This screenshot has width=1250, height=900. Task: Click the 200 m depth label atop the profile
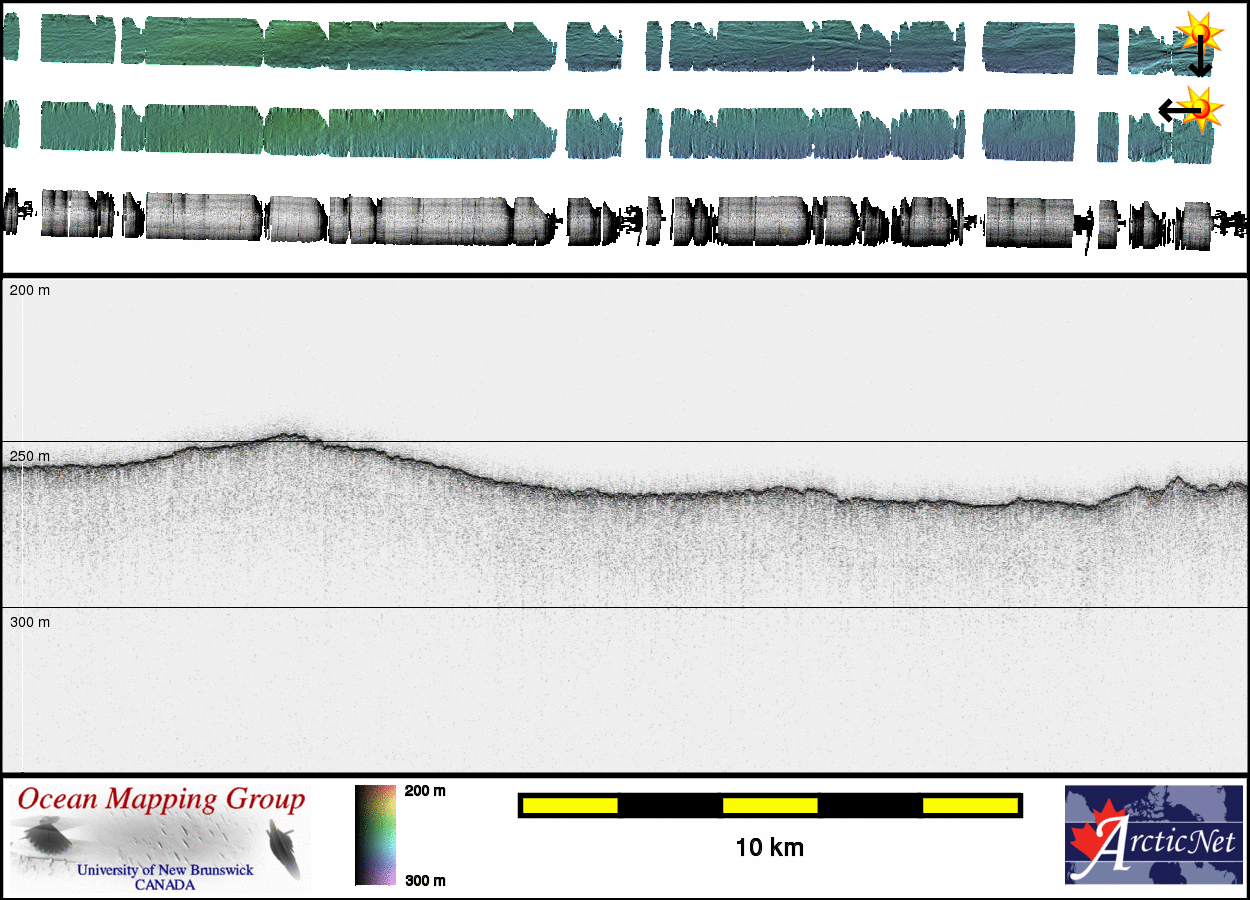(x=30, y=290)
